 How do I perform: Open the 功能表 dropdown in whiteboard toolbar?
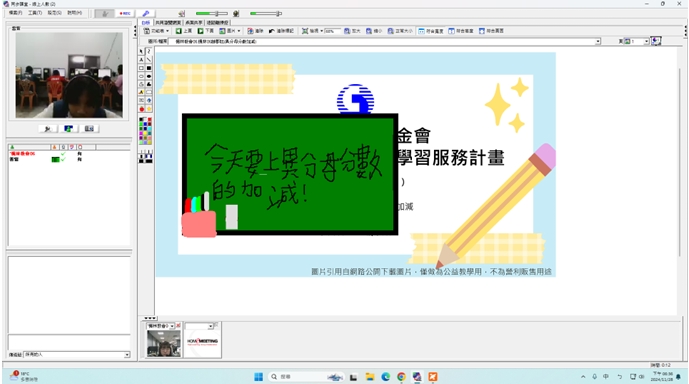(156, 31)
